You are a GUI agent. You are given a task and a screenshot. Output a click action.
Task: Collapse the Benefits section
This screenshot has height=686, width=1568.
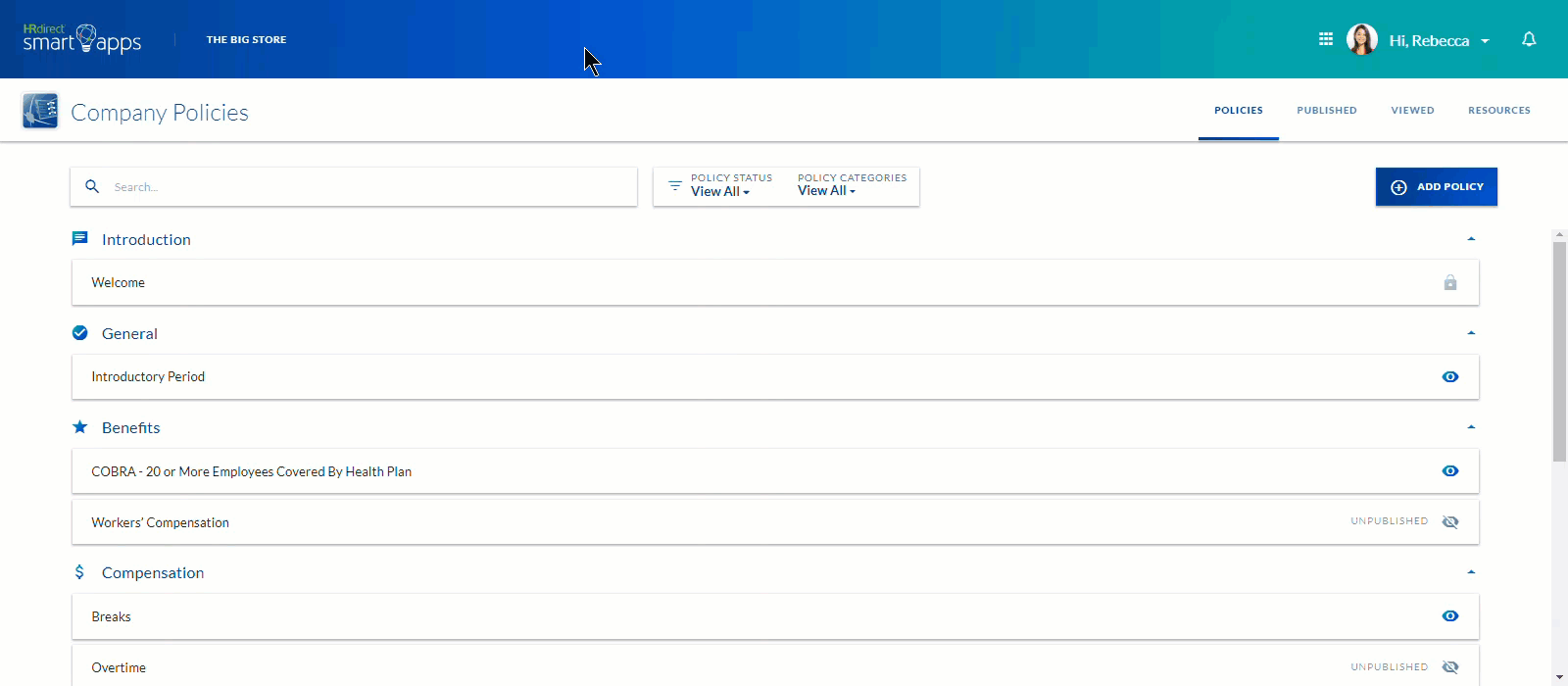coord(1471,427)
